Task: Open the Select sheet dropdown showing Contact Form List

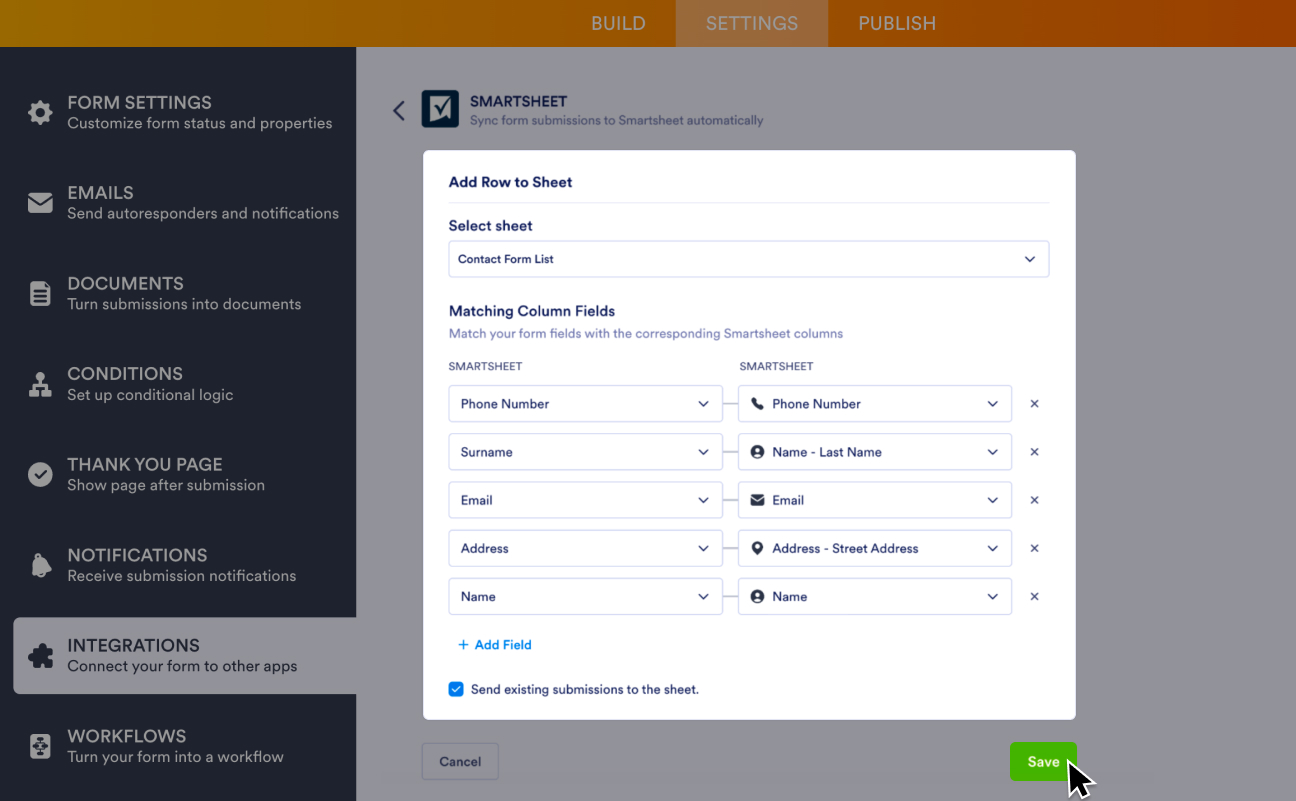Action: click(x=748, y=258)
